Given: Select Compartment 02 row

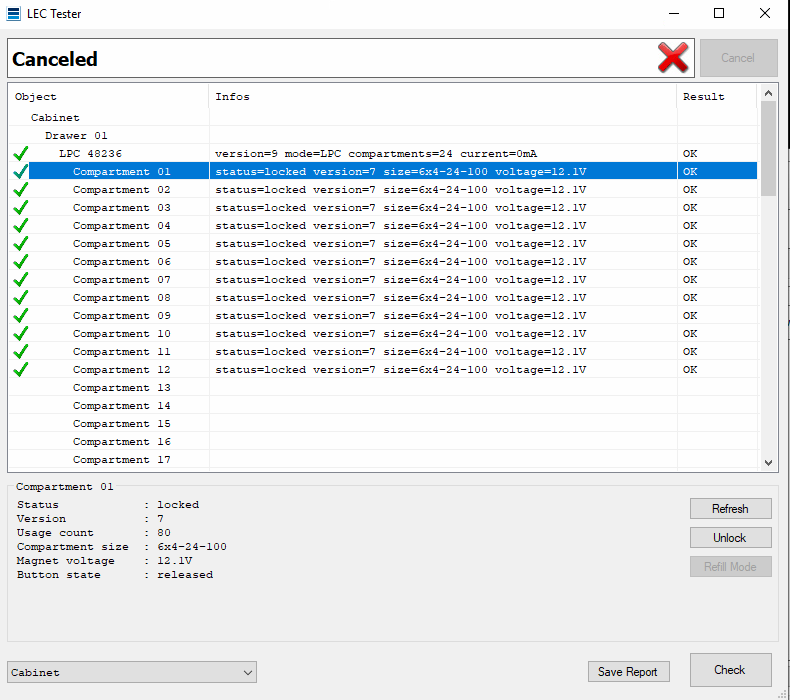Looking at the screenshot, I should point(383,189).
